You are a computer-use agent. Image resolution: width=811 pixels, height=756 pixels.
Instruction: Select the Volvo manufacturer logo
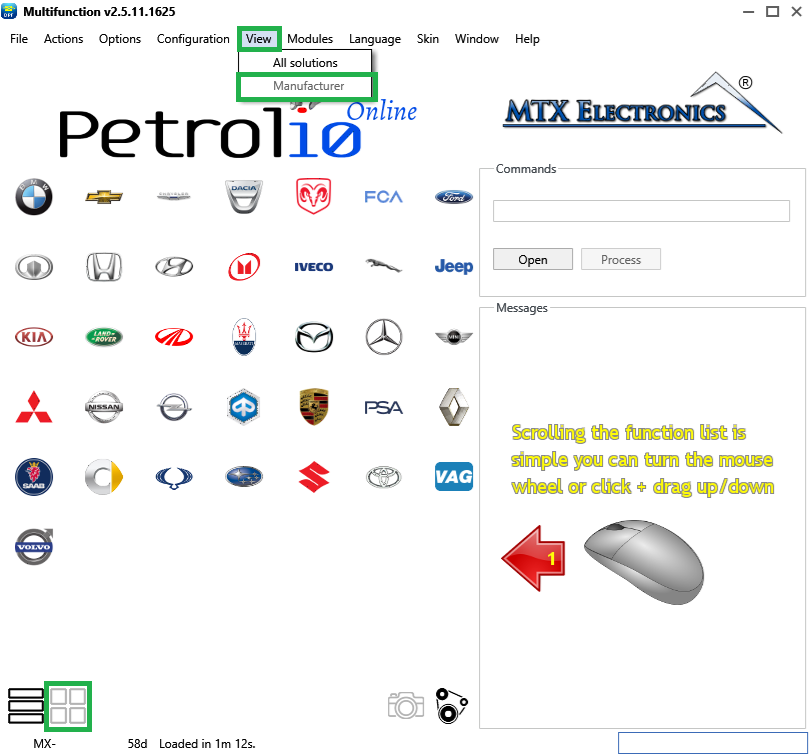click(x=33, y=547)
